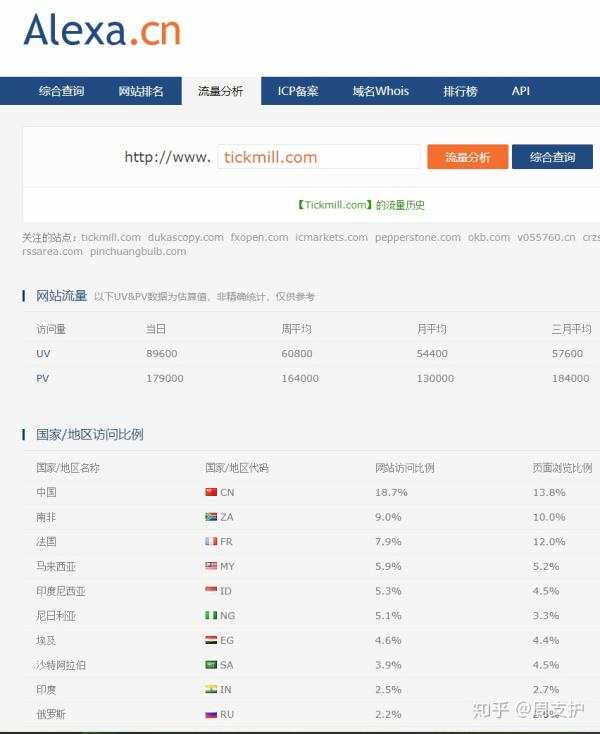Image resolution: width=600 pixels, height=734 pixels.
Task: Click the 国家/地区名称 column header
Action: click(68, 468)
